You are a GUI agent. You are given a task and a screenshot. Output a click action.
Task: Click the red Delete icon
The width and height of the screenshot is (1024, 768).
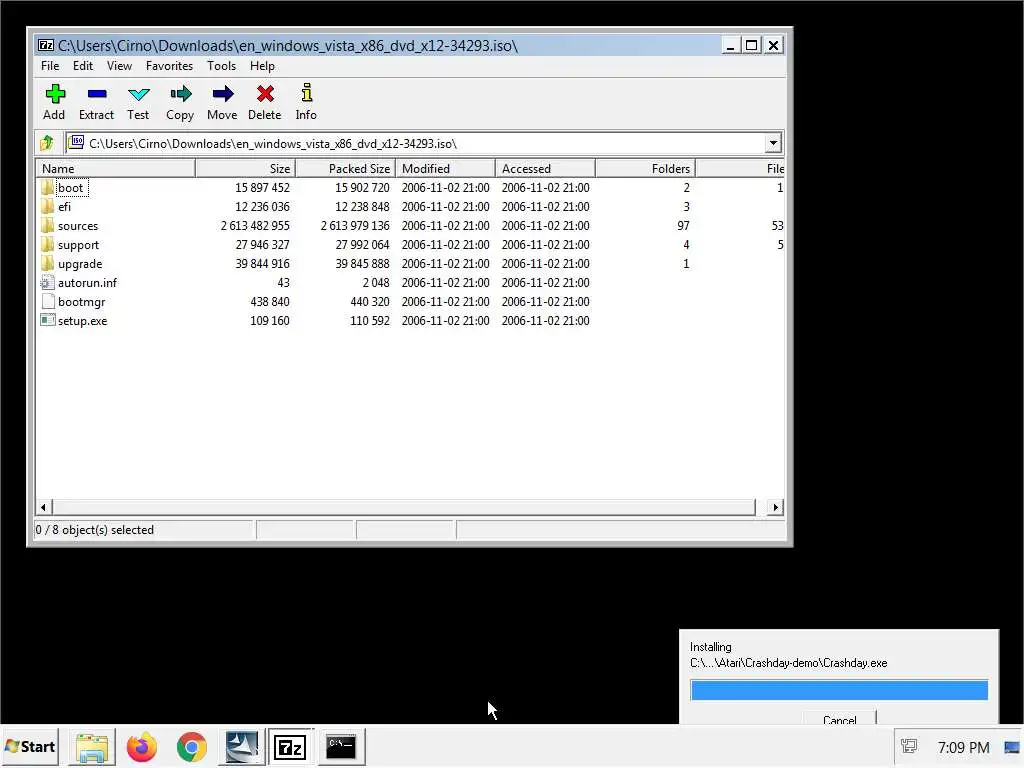click(x=264, y=94)
